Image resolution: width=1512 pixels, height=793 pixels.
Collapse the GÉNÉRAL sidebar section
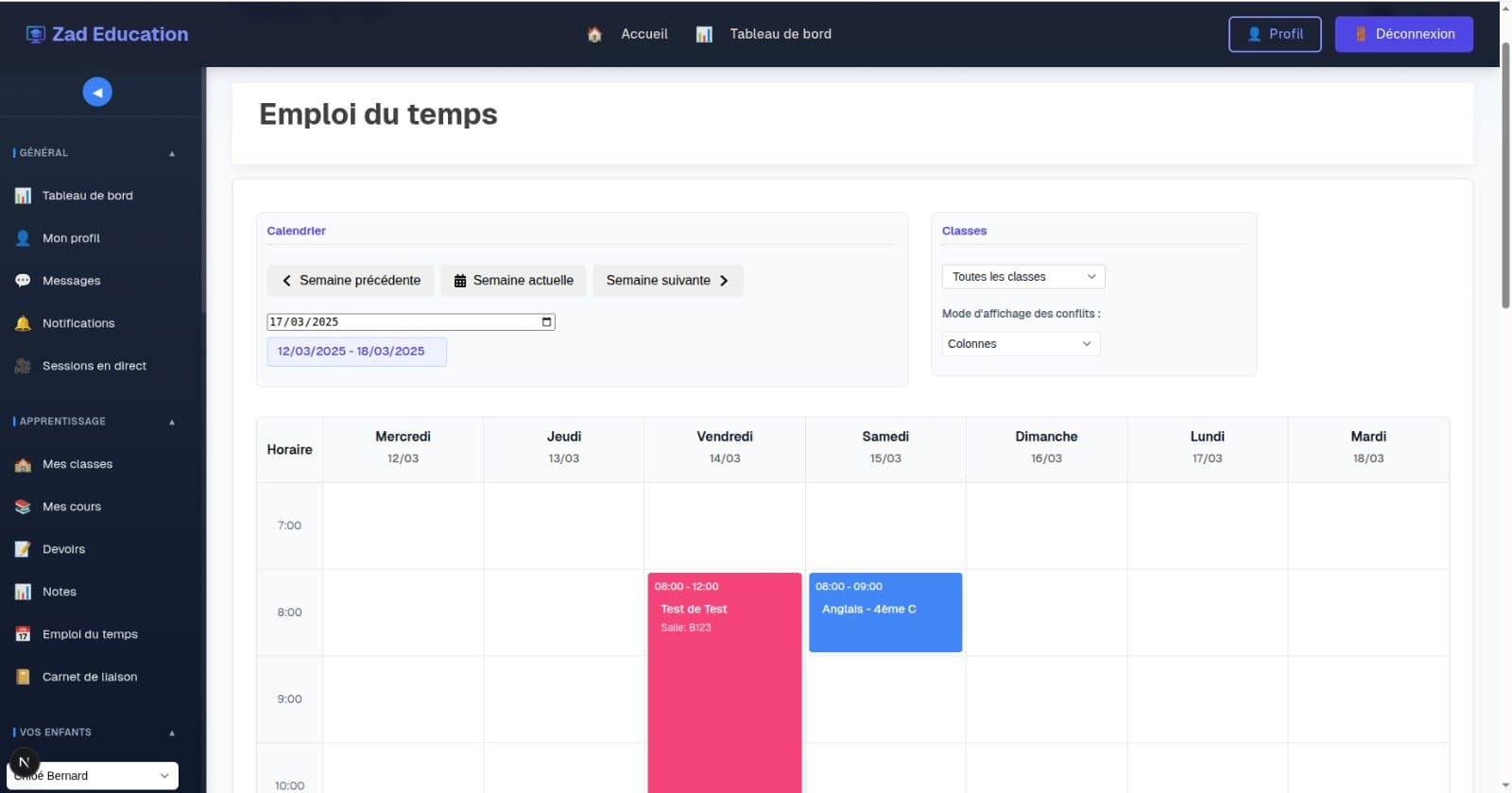pyautogui.click(x=172, y=153)
